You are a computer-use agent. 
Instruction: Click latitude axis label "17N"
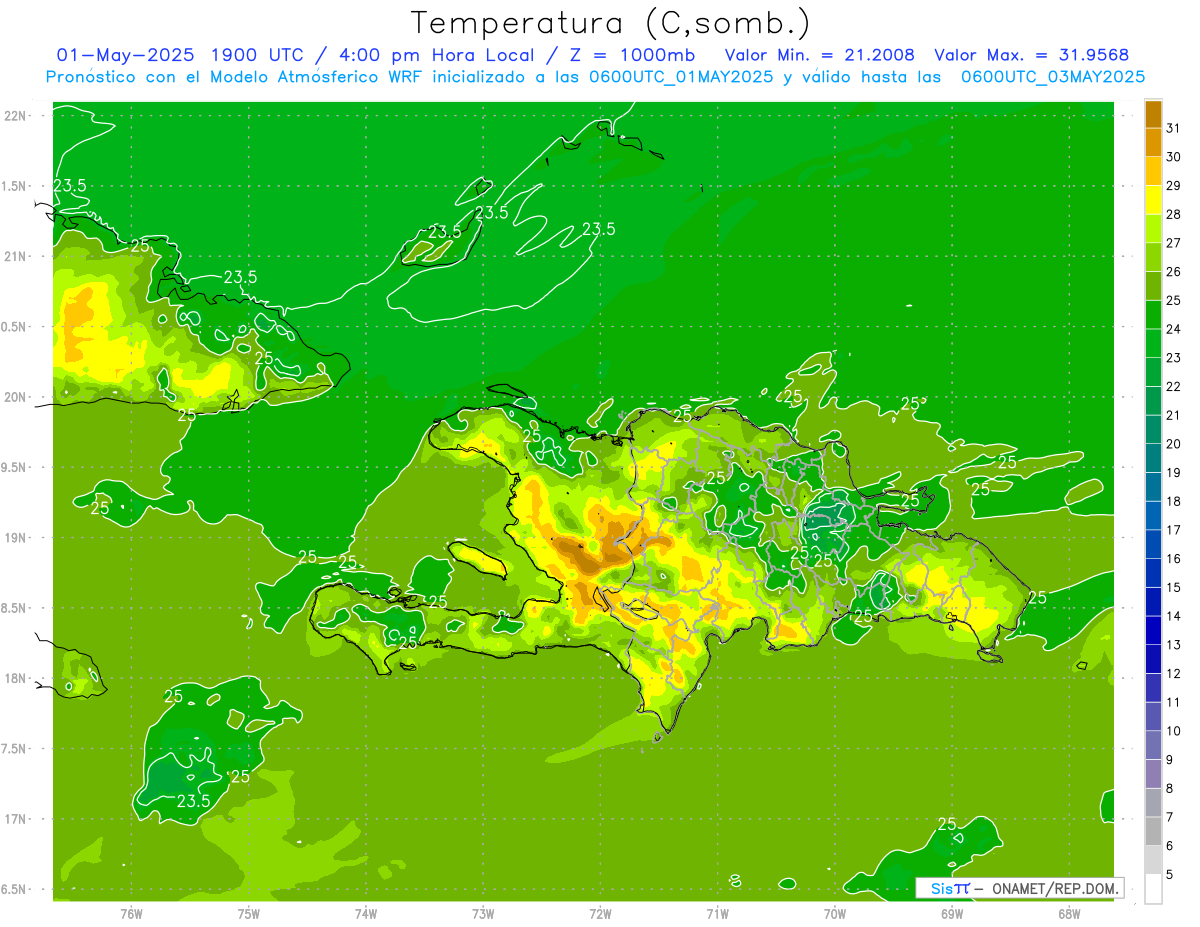(15, 819)
